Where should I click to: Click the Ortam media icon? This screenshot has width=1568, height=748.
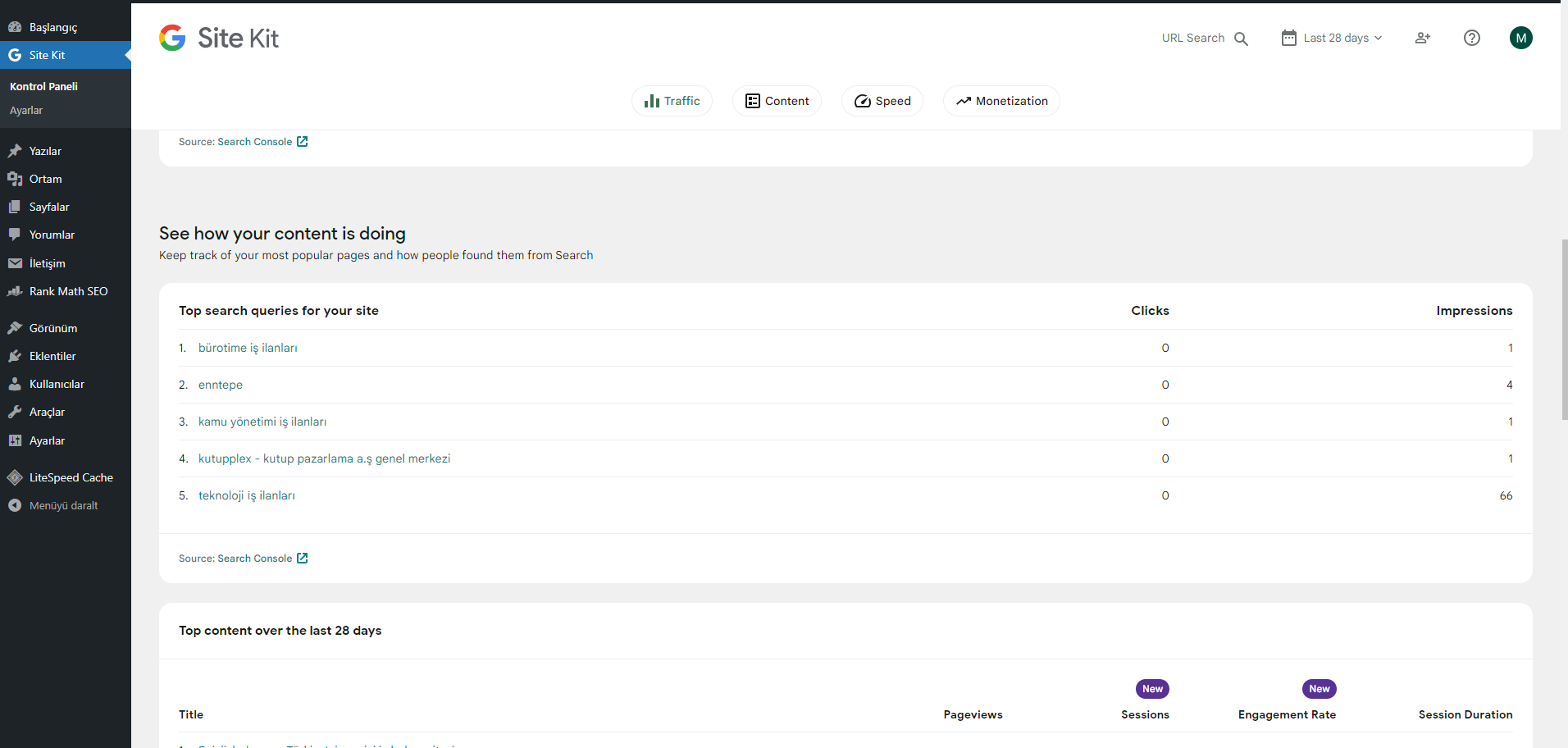[x=15, y=179]
